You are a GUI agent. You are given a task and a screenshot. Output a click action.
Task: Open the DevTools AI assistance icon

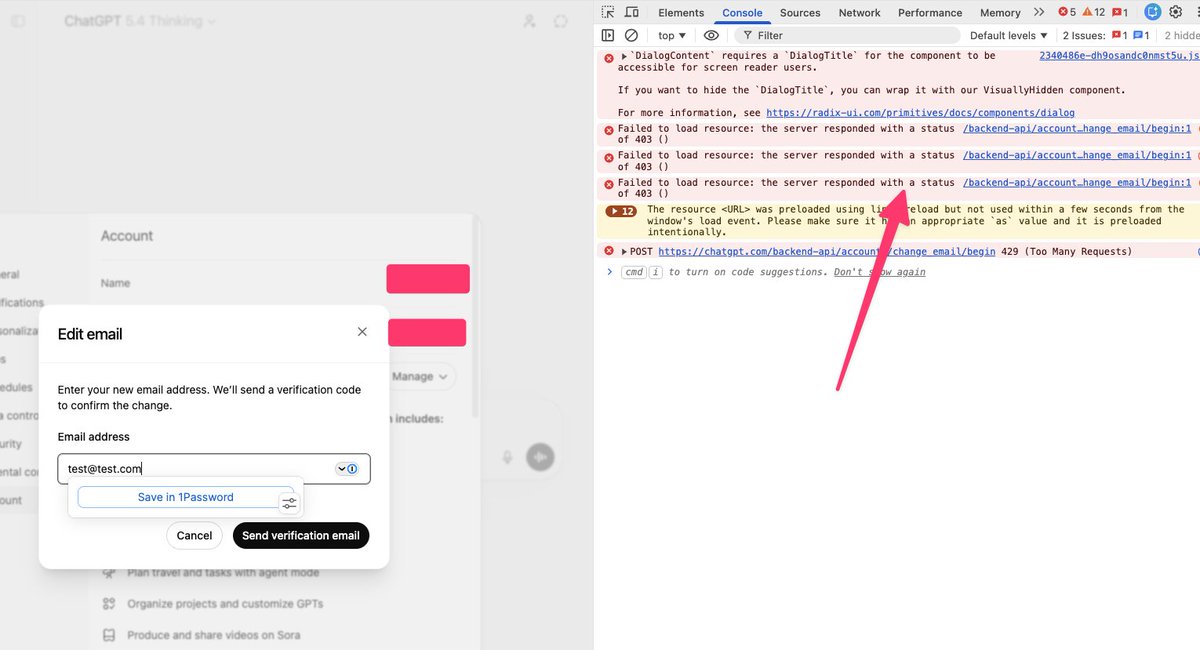coord(1152,12)
